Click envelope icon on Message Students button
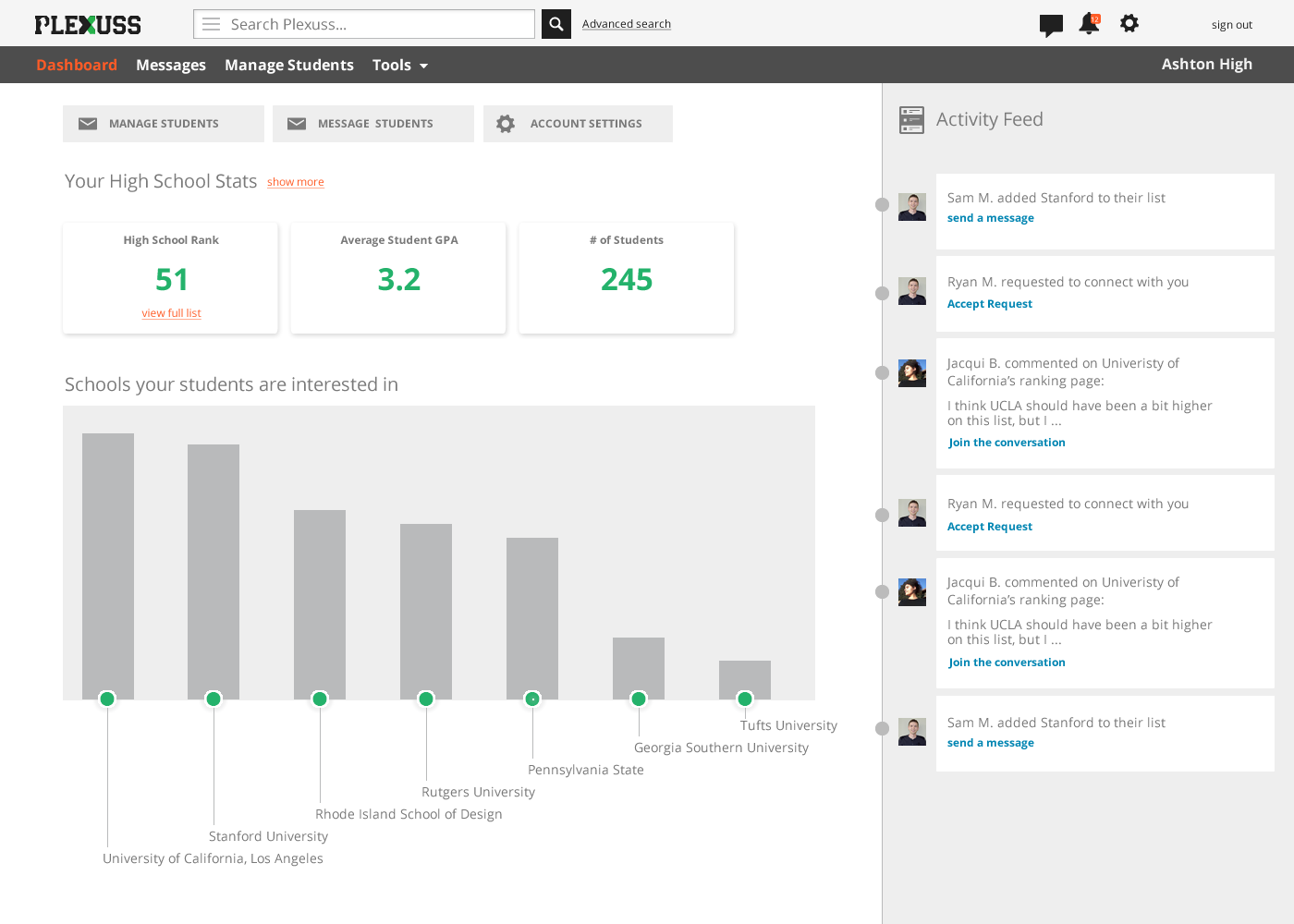Image resolution: width=1294 pixels, height=924 pixels. [x=297, y=124]
